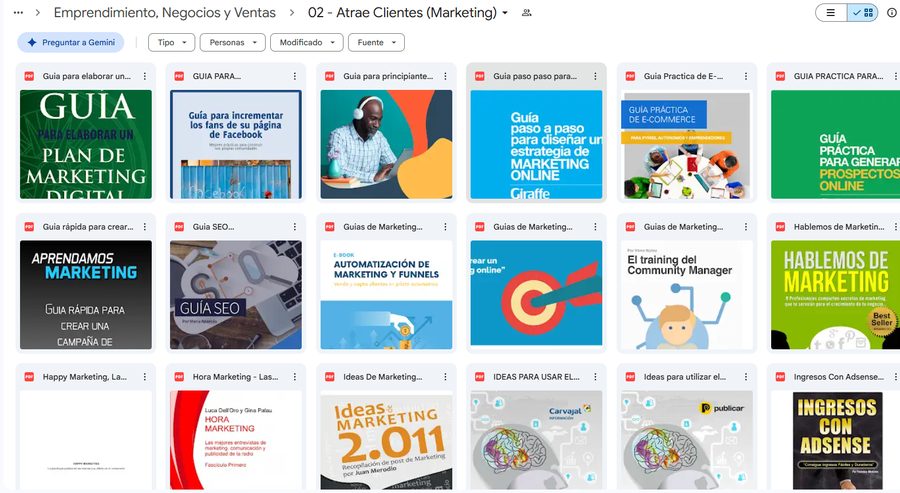This screenshot has width=900, height=493.
Task: Open more options for 'Guia Practica de E-...'
Action: tap(746, 76)
